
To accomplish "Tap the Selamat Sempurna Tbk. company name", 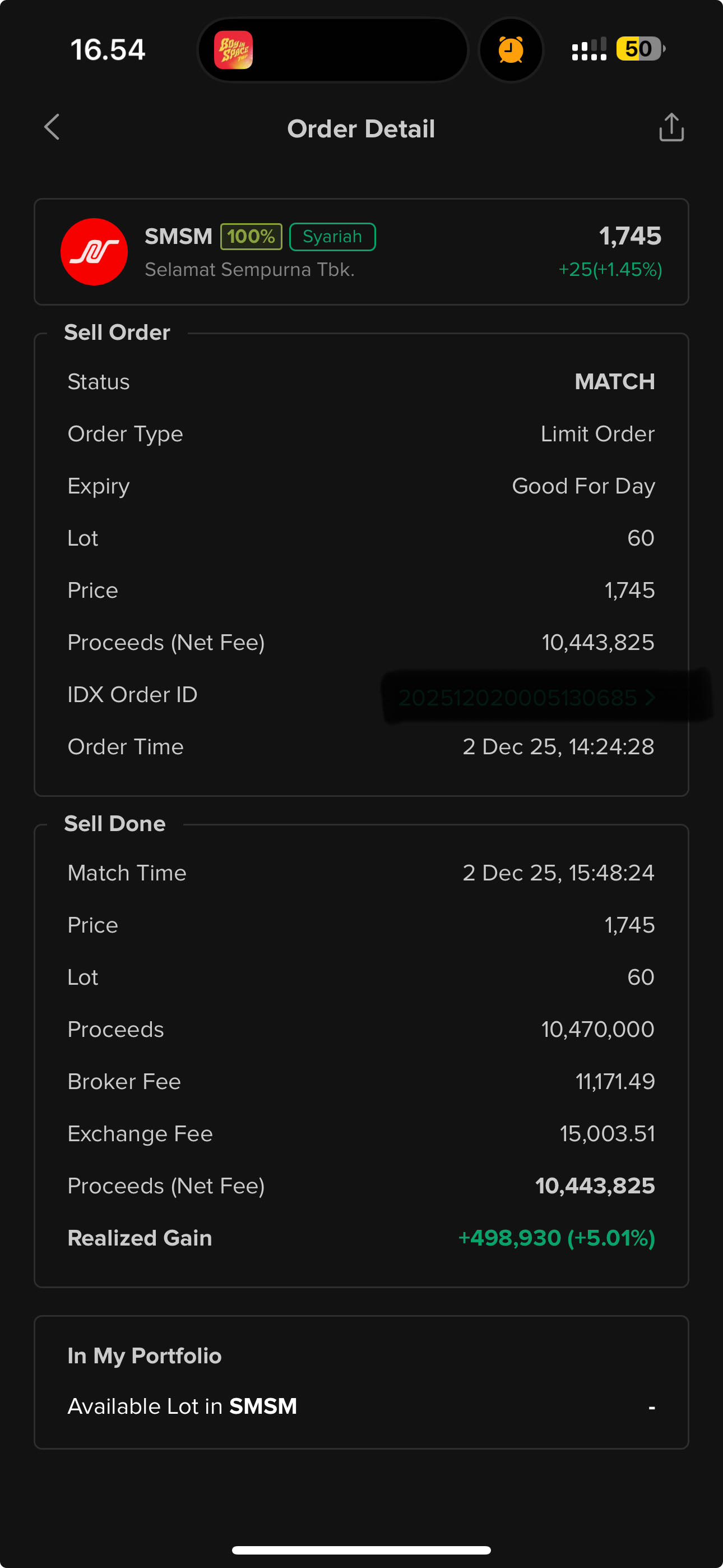I will (x=249, y=270).
